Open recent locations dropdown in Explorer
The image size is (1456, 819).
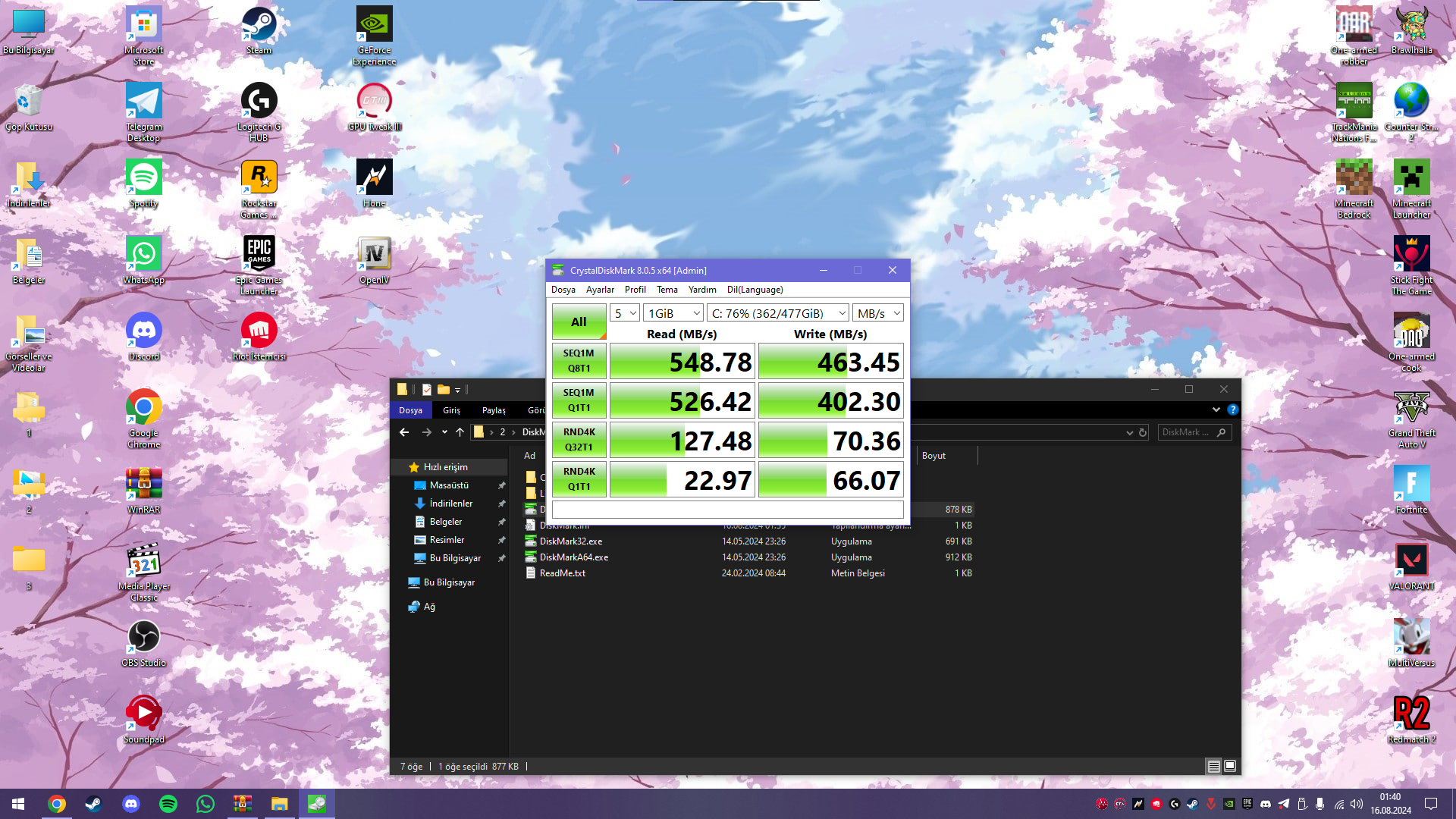tap(444, 432)
